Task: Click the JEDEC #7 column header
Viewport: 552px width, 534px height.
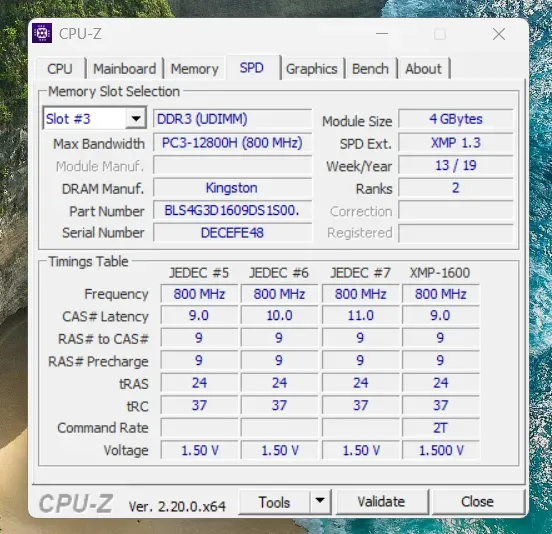Action: pos(360,273)
